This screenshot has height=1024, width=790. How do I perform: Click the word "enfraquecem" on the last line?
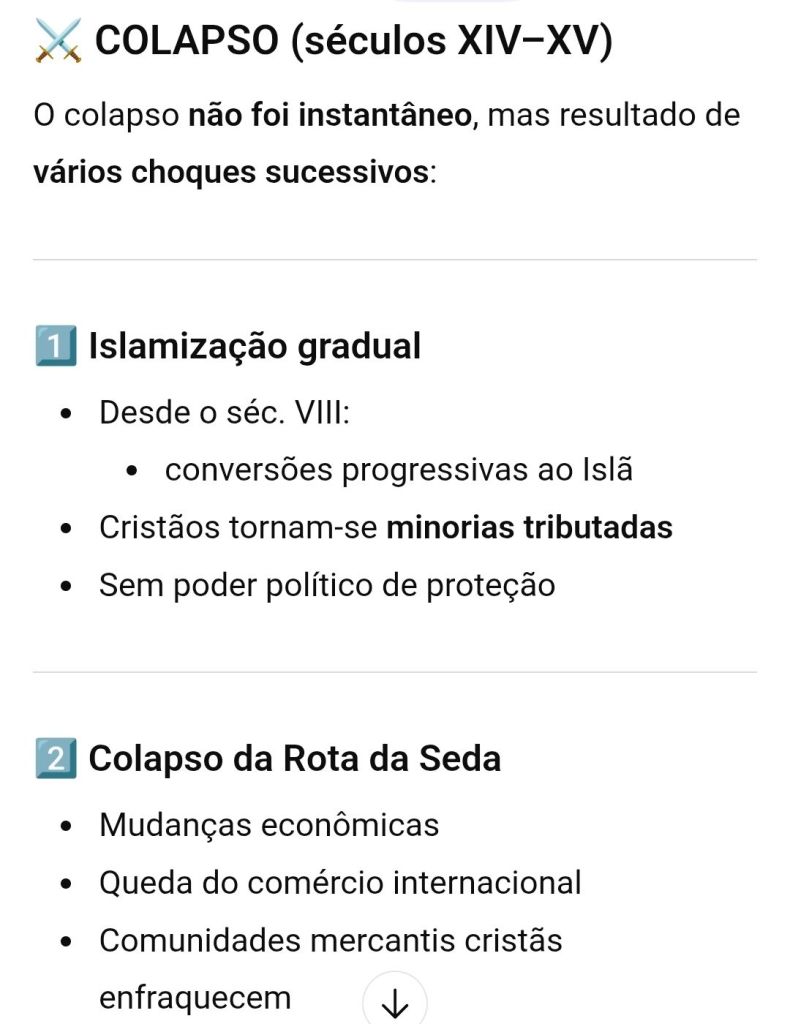click(x=195, y=997)
